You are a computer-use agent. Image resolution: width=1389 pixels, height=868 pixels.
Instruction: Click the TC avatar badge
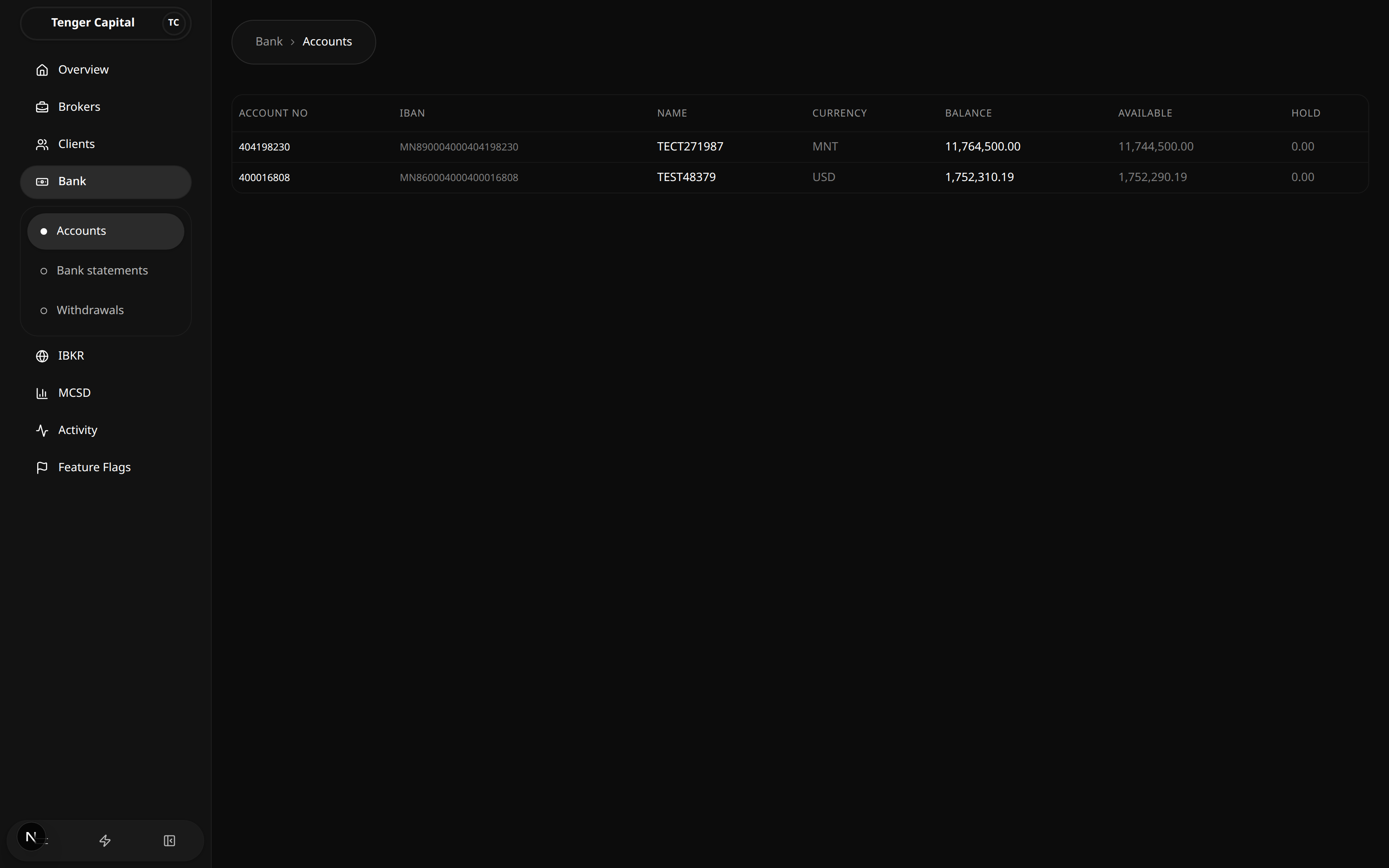click(x=173, y=23)
